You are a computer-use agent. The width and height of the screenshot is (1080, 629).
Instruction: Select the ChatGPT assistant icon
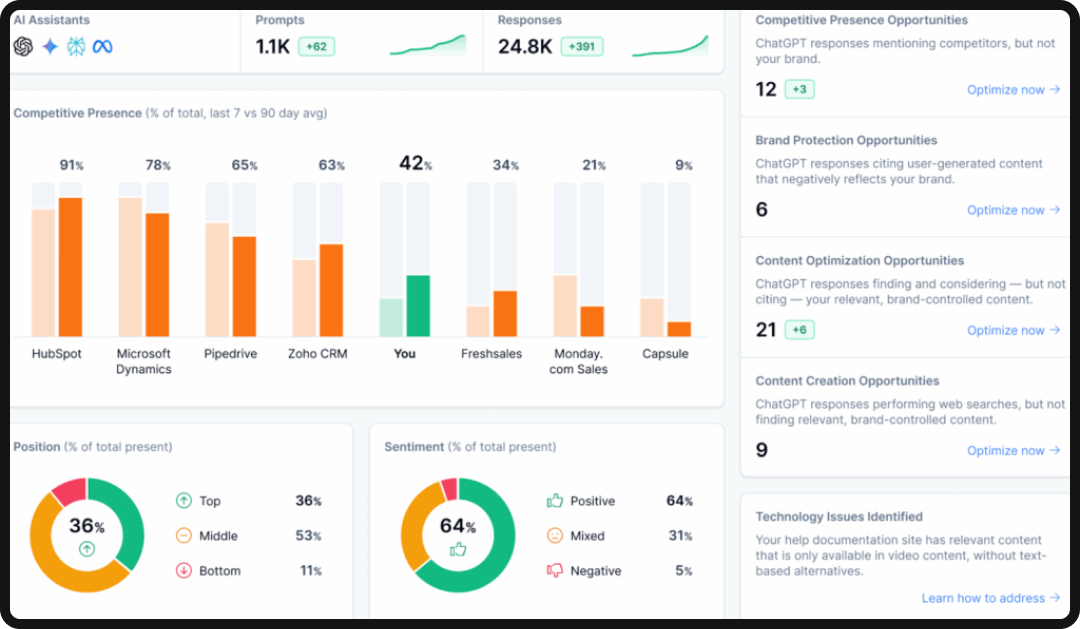click(22, 46)
